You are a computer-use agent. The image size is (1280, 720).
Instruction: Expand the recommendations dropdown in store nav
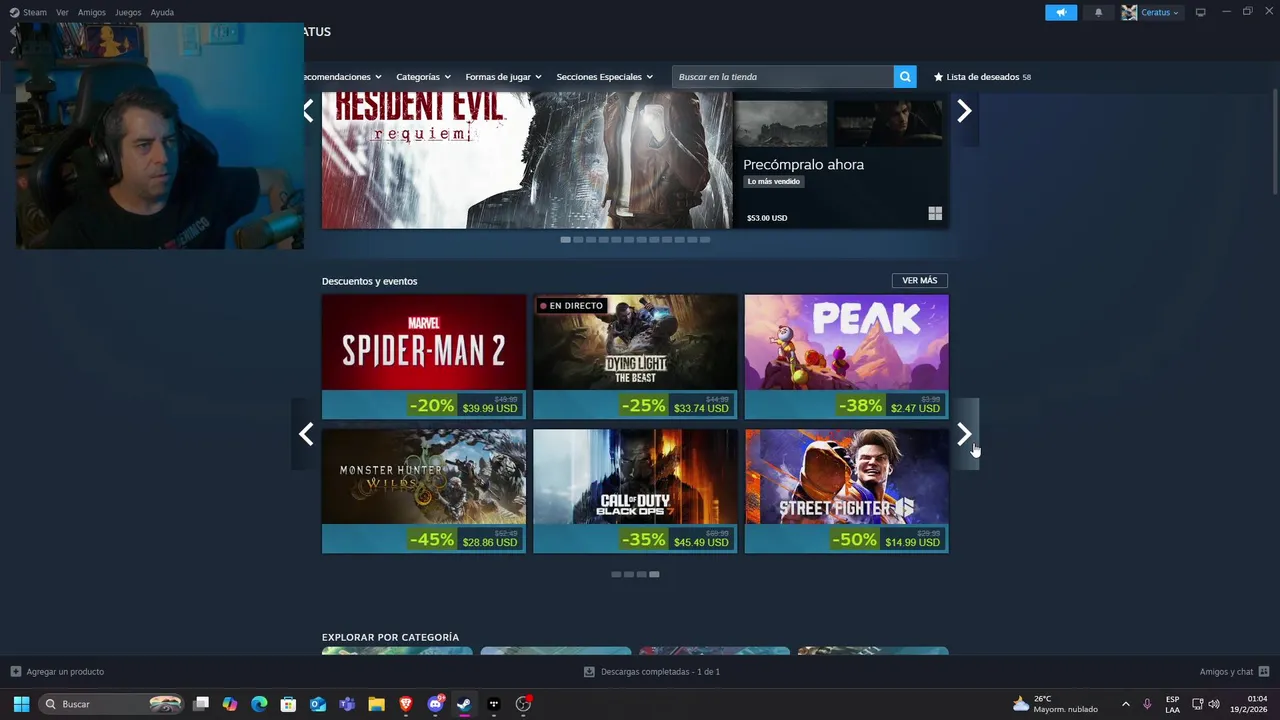[x=342, y=77]
